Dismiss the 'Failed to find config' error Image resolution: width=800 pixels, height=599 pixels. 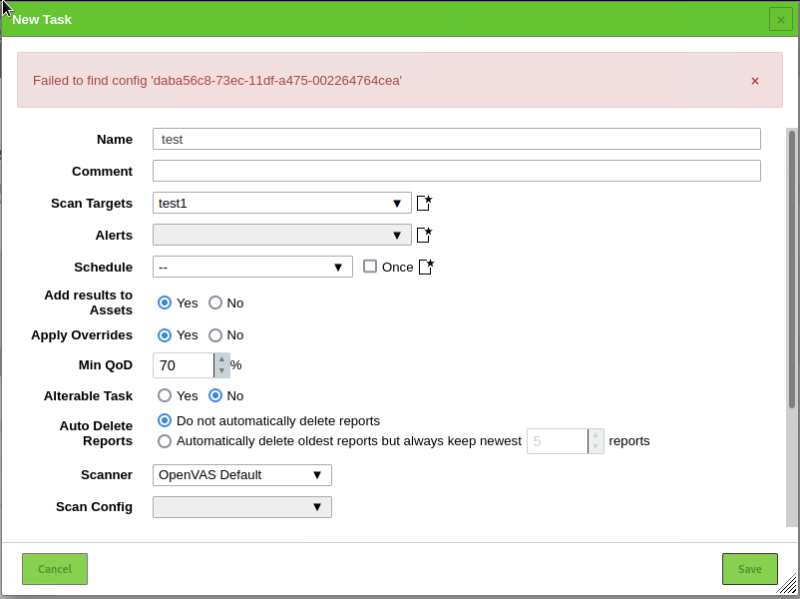pyautogui.click(x=755, y=81)
